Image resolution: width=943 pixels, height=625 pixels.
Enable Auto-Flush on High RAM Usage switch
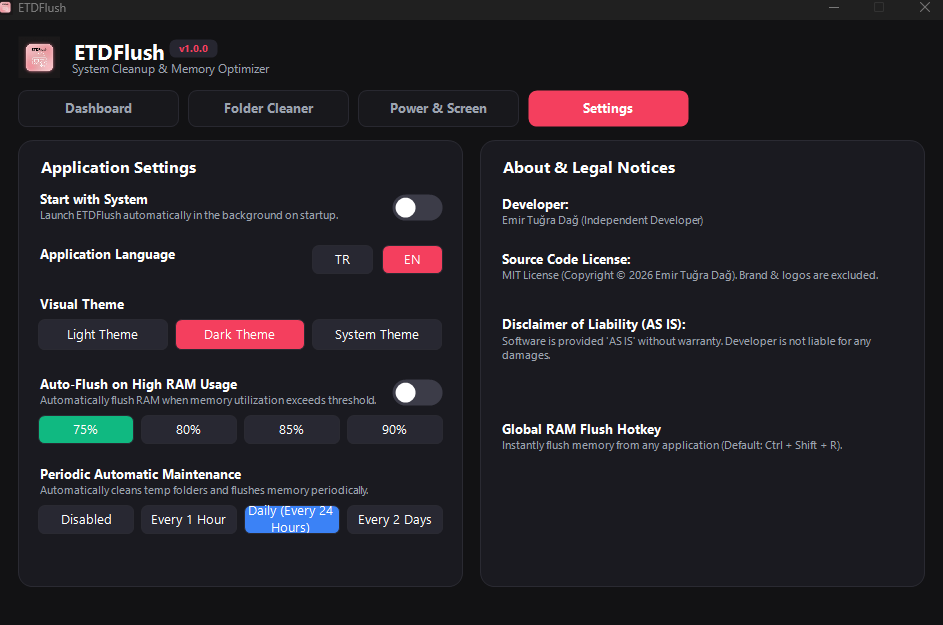click(417, 393)
